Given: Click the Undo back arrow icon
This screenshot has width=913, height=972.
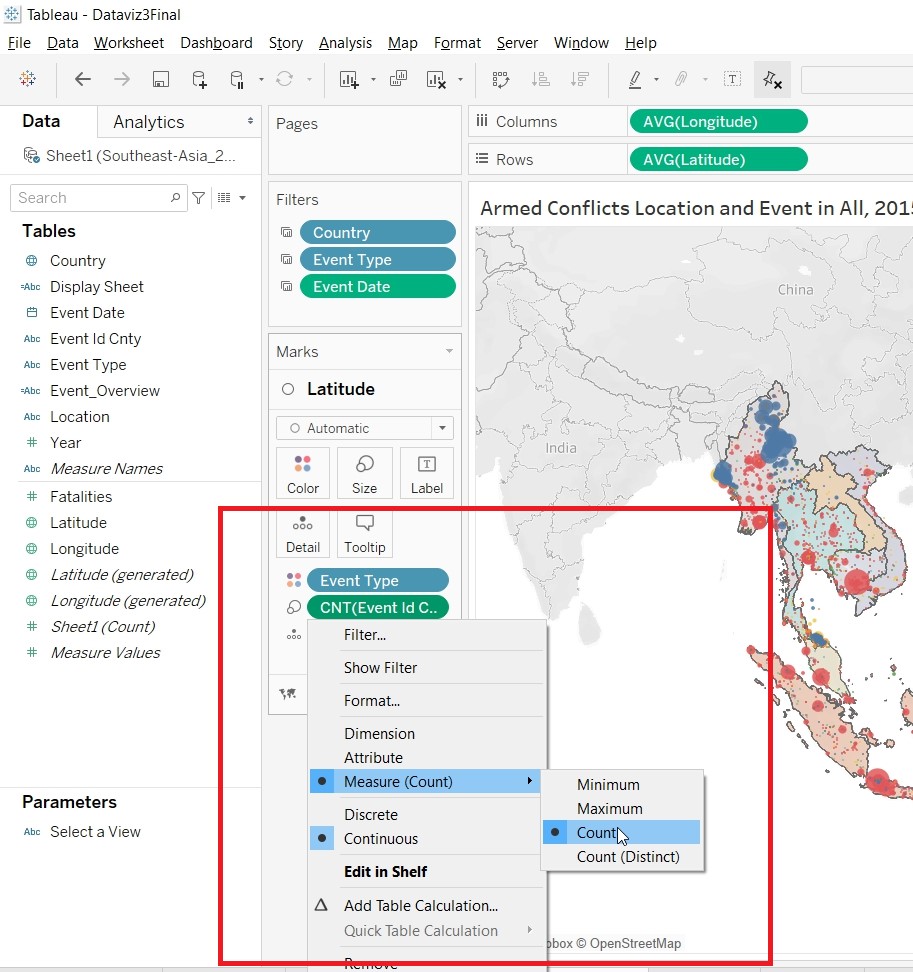Looking at the screenshot, I should [x=83, y=80].
